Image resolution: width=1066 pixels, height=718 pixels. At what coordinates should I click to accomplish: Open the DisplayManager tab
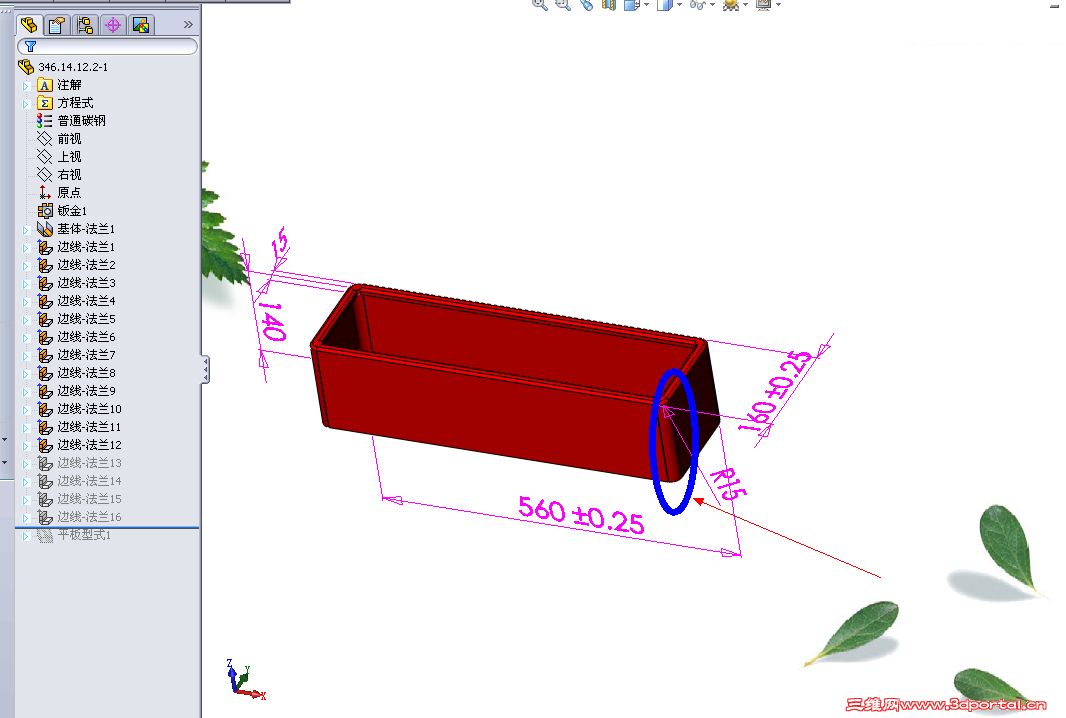[x=141, y=25]
